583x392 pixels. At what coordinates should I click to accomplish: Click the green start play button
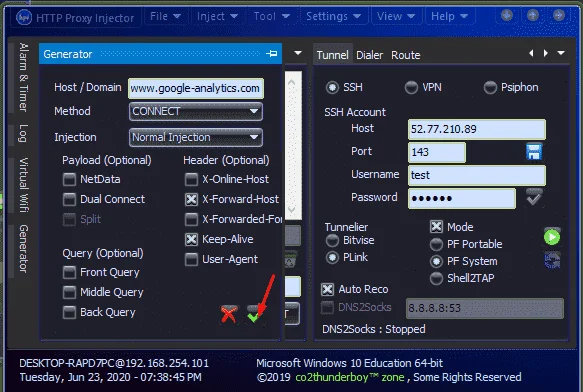pyautogui.click(x=552, y=237)
